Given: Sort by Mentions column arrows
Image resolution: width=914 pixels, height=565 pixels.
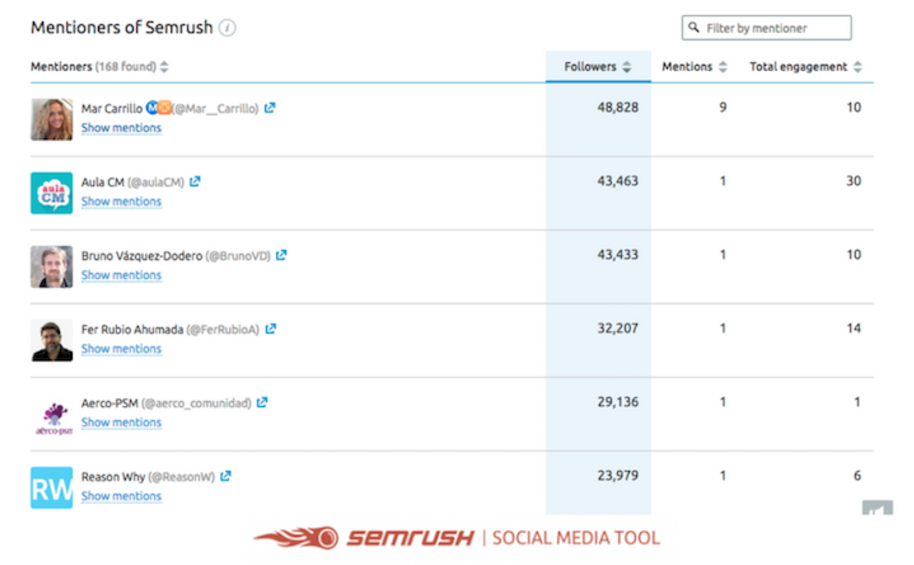Looking at the screenshot, I should coord(723,66).
